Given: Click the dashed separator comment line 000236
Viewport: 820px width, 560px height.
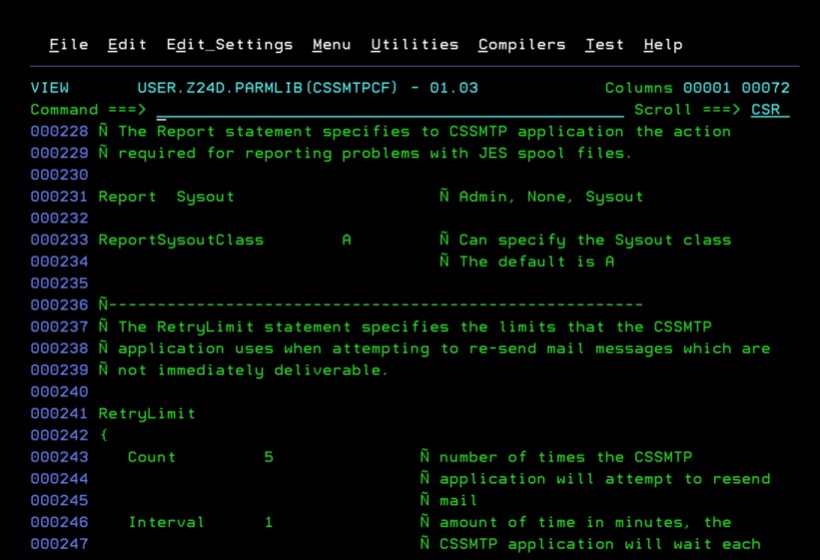Looking at the screenshot, I should tap(371, 305).
